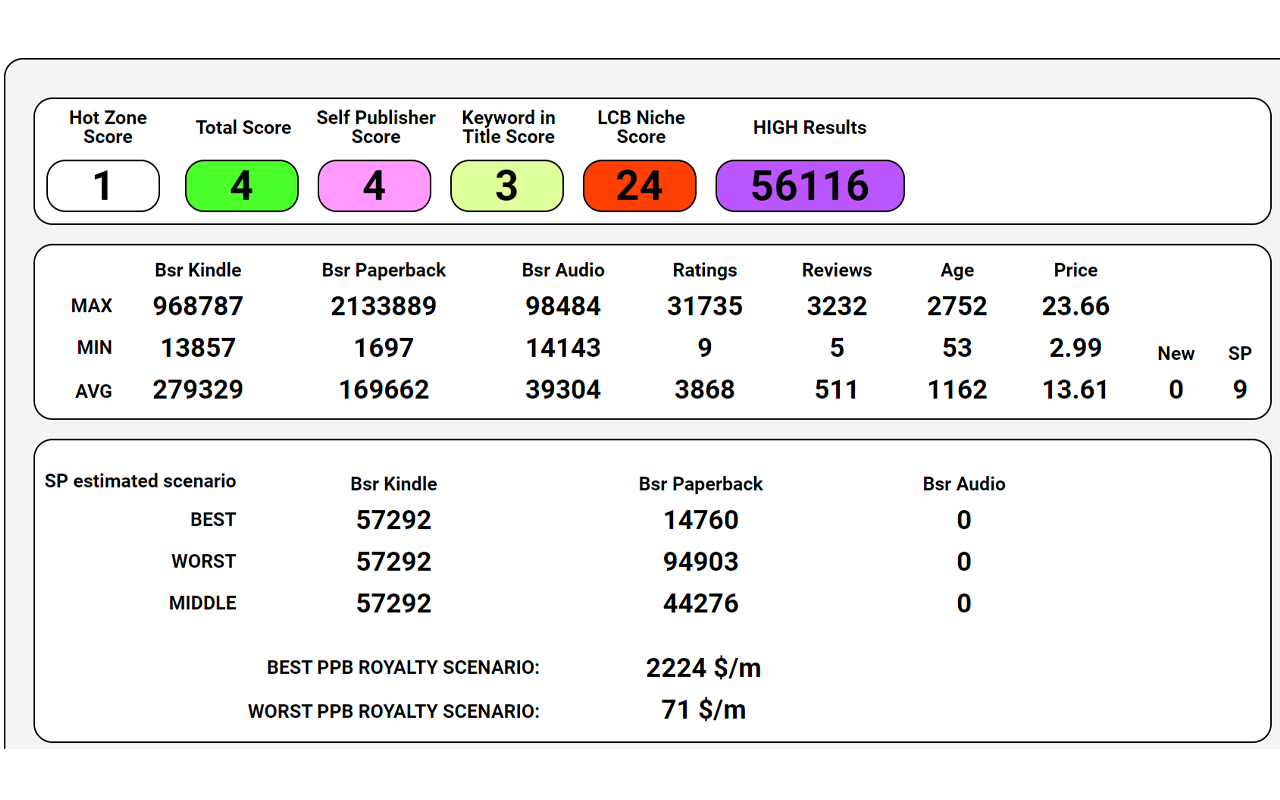Viewport: 1280px width, 800px height.
Task: Click the BEST scenario row label
Action: pyautogui.click(x=213, y=520)
